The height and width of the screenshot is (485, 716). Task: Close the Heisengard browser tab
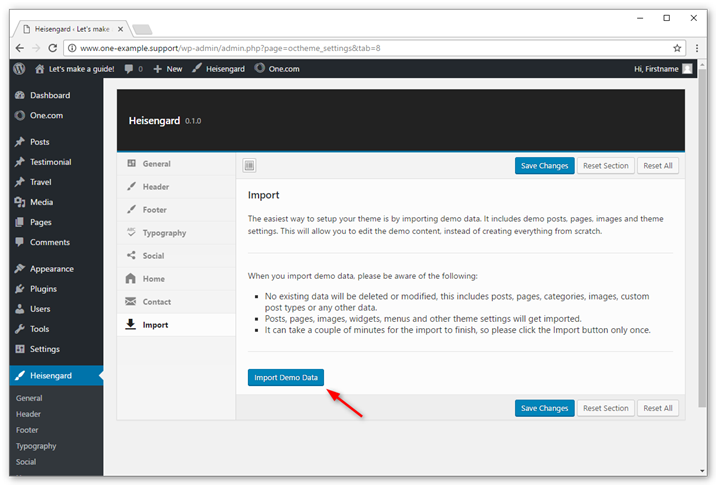click(120, 29)
